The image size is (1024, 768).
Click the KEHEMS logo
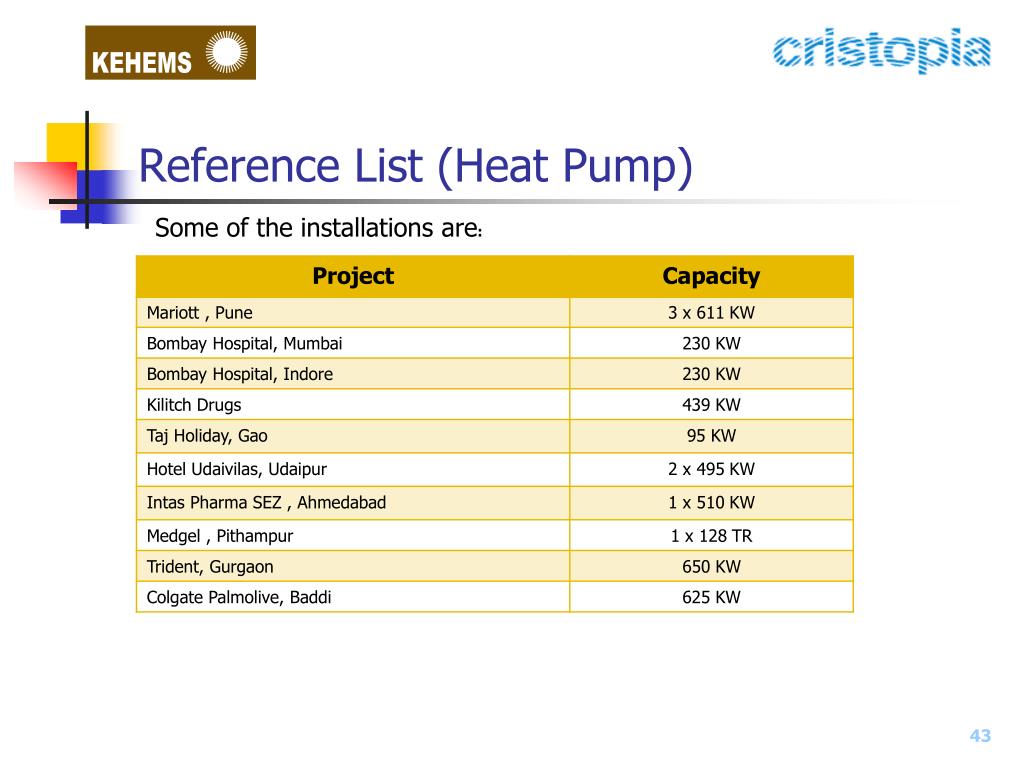point(170,53)
